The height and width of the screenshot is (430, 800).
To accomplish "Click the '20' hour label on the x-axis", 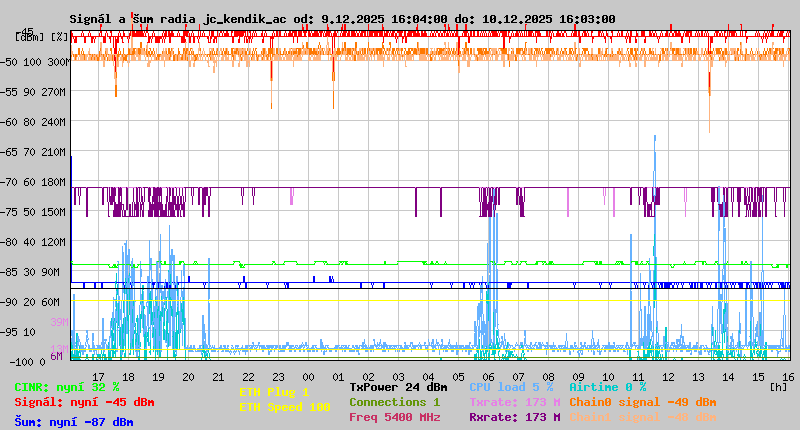I will pos(188,377).
